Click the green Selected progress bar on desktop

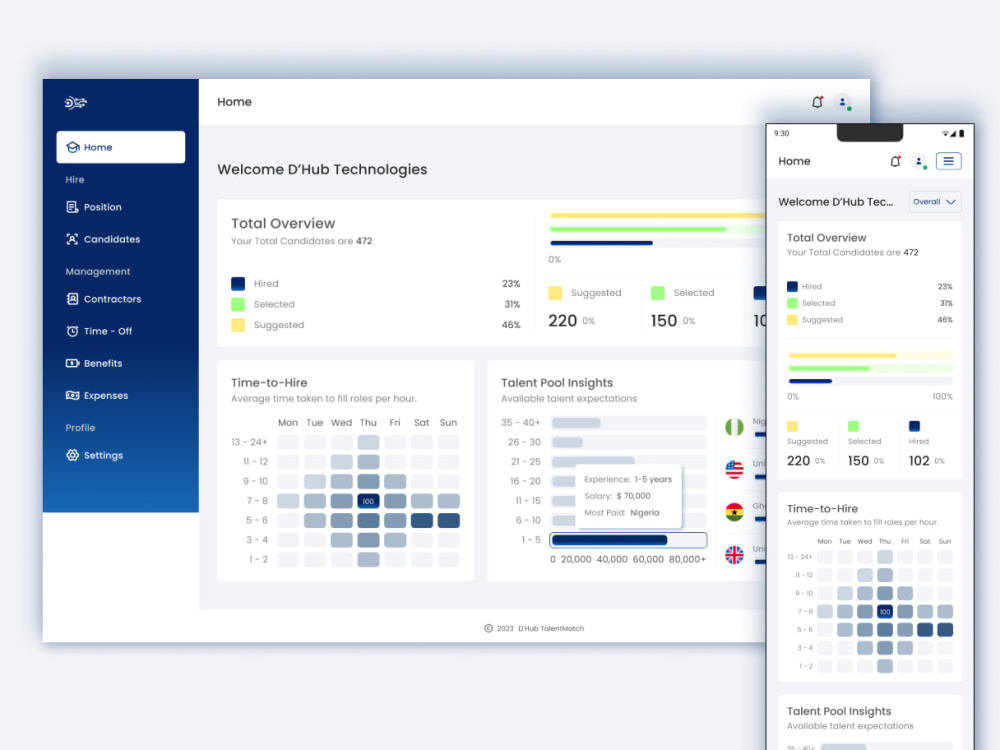coord(638,229)
